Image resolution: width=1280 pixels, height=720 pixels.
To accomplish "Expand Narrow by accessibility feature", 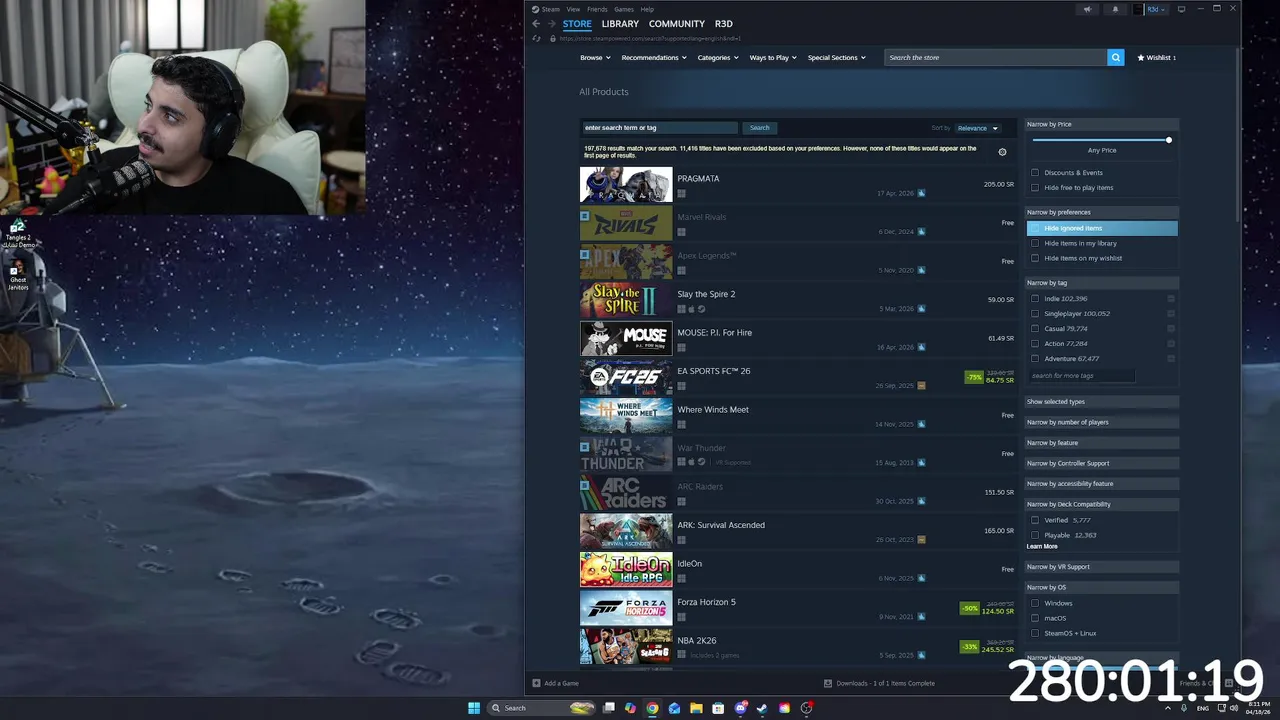I will point(1102,484).
